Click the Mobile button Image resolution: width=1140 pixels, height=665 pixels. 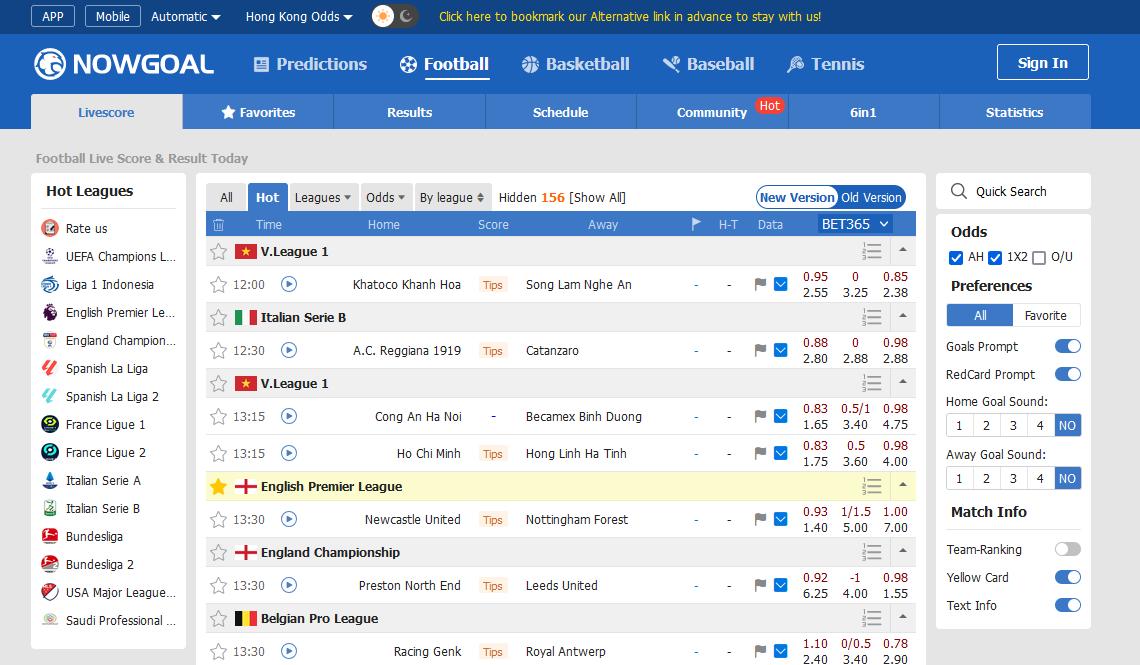pos(113,16)
